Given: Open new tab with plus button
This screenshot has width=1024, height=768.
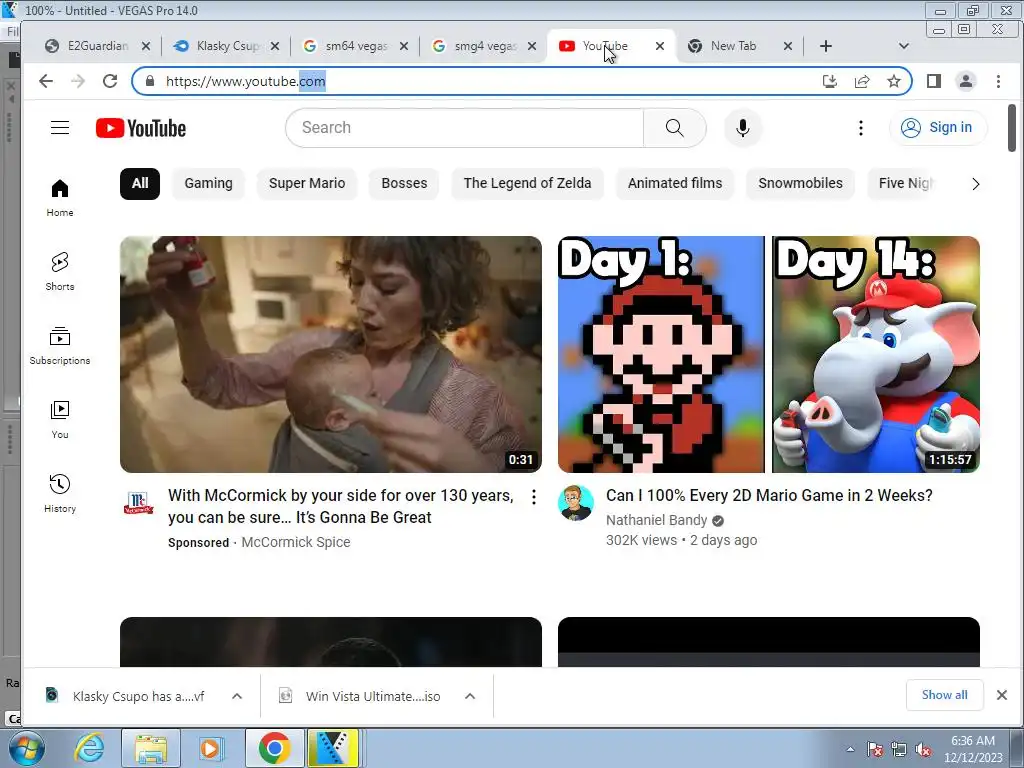Looking at the screenshot, I should [x=825, y=46].
